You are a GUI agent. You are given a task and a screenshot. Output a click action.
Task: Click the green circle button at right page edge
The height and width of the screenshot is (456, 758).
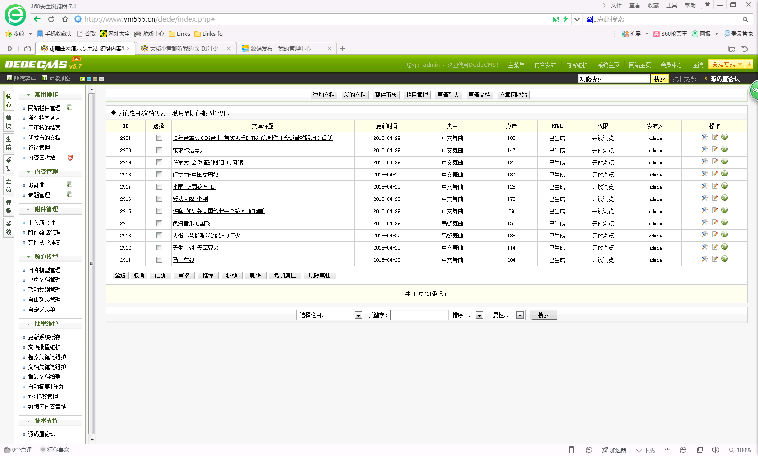(754, 90)
